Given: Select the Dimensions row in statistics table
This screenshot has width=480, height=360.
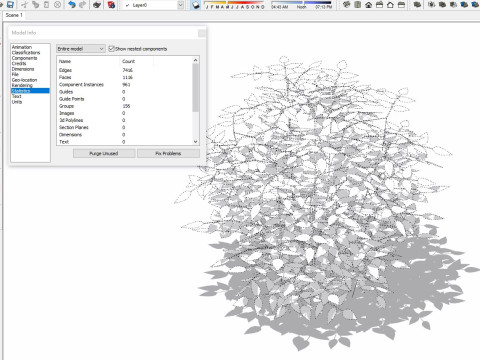Looking at the screenshot, I should pyautogui.click(x=125, y=135).
